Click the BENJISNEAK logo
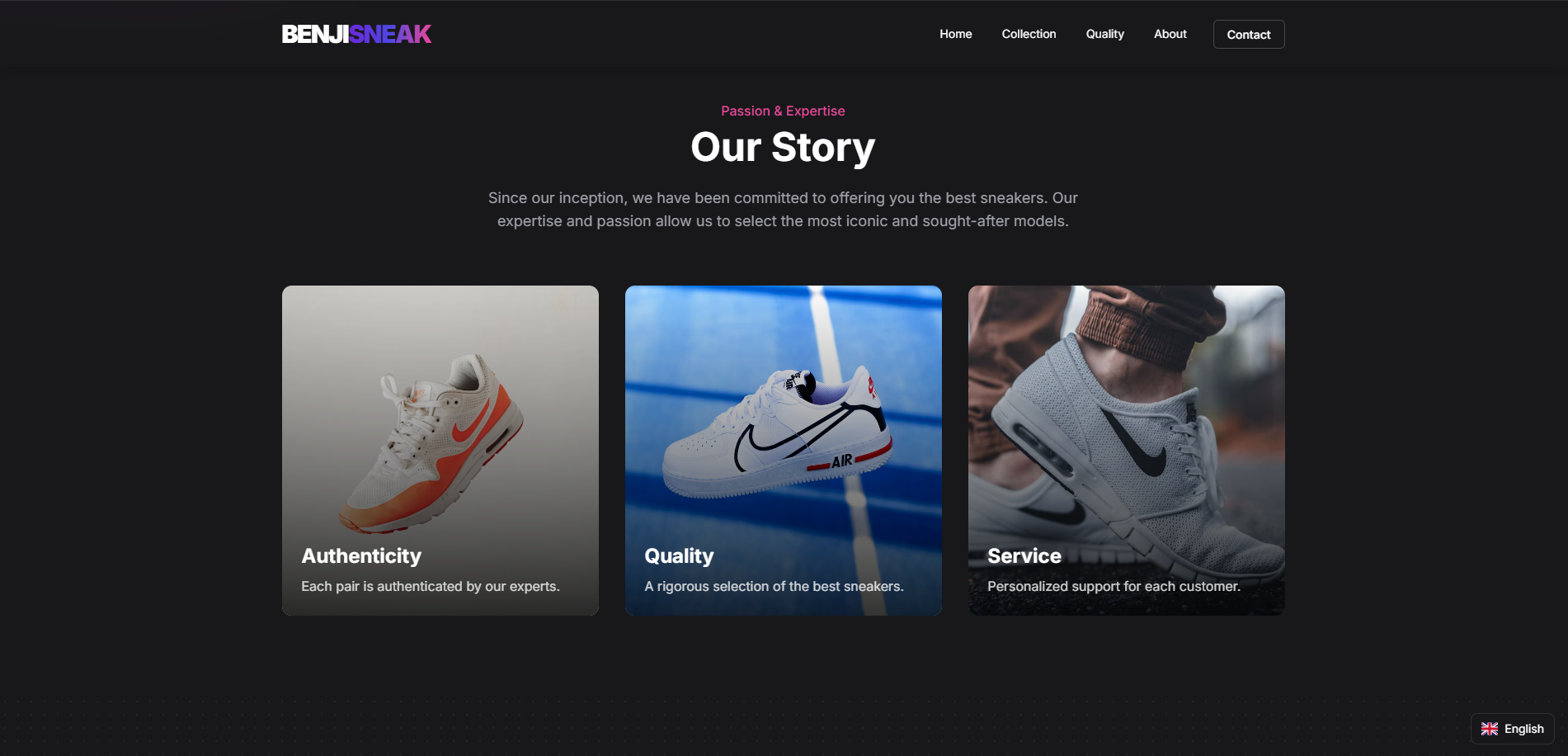Viewport: 1568px width, 756px height. (x=356, y=34)
